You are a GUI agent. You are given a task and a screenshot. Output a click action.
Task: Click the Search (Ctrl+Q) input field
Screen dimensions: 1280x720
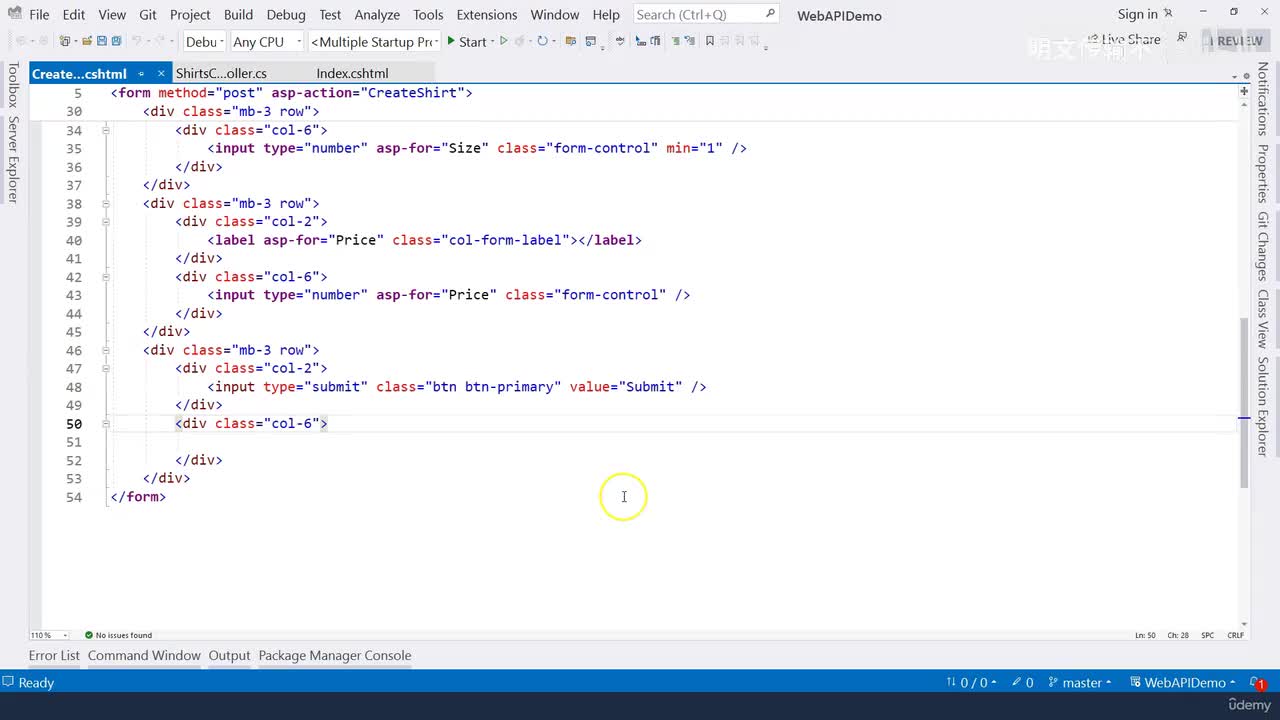click(x=706, y=14)
